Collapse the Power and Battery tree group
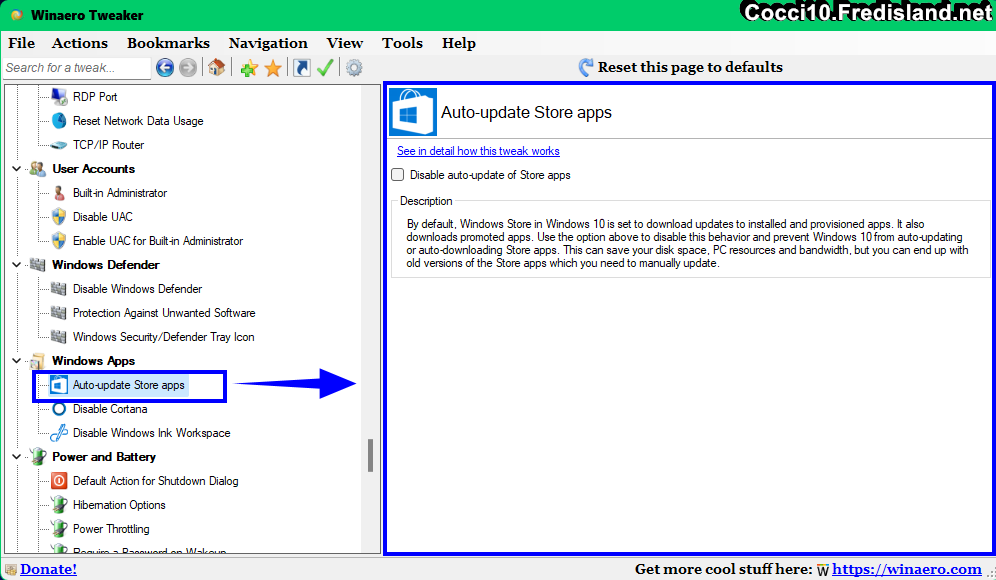The height and width of the screenshot is (580, 996). [17, 457]
